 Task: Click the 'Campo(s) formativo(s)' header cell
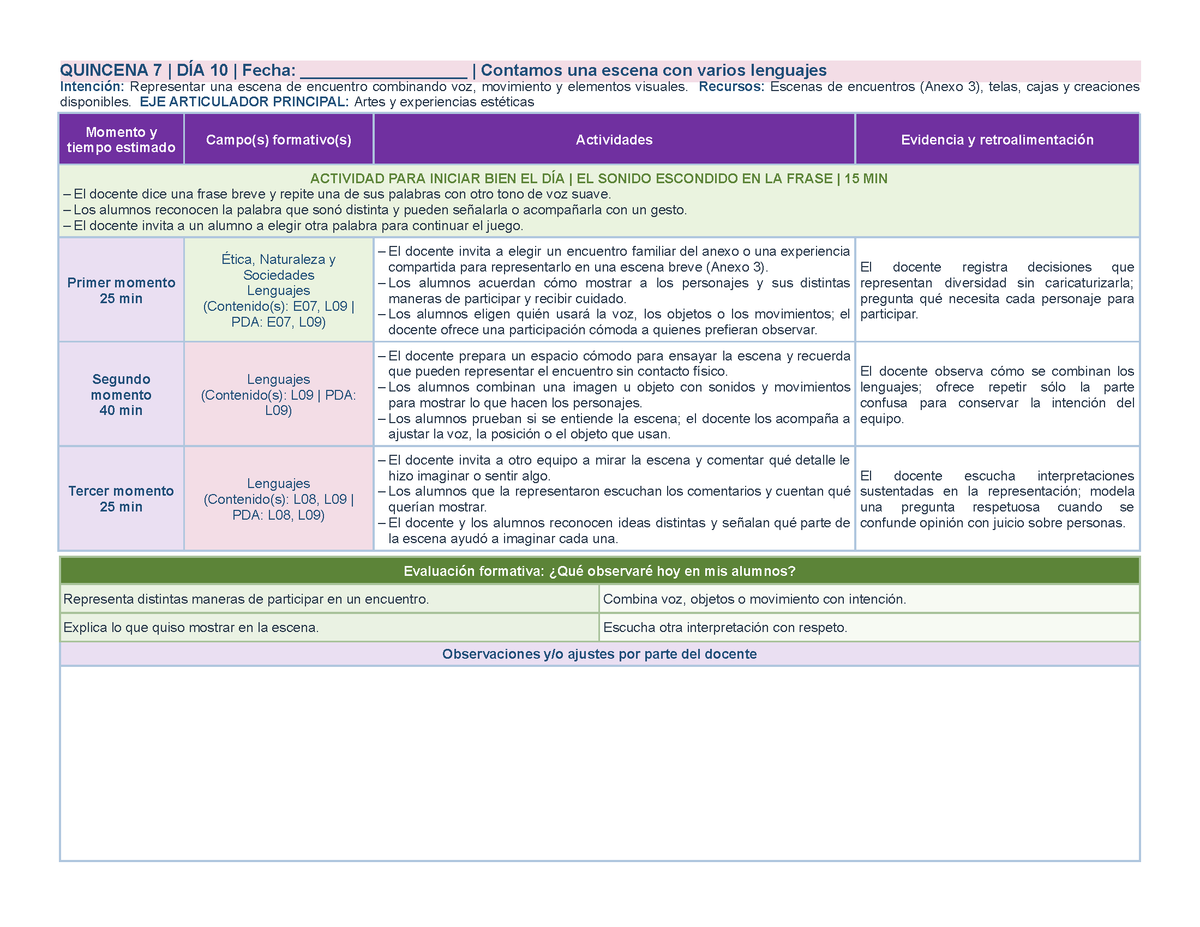(279, 140)
